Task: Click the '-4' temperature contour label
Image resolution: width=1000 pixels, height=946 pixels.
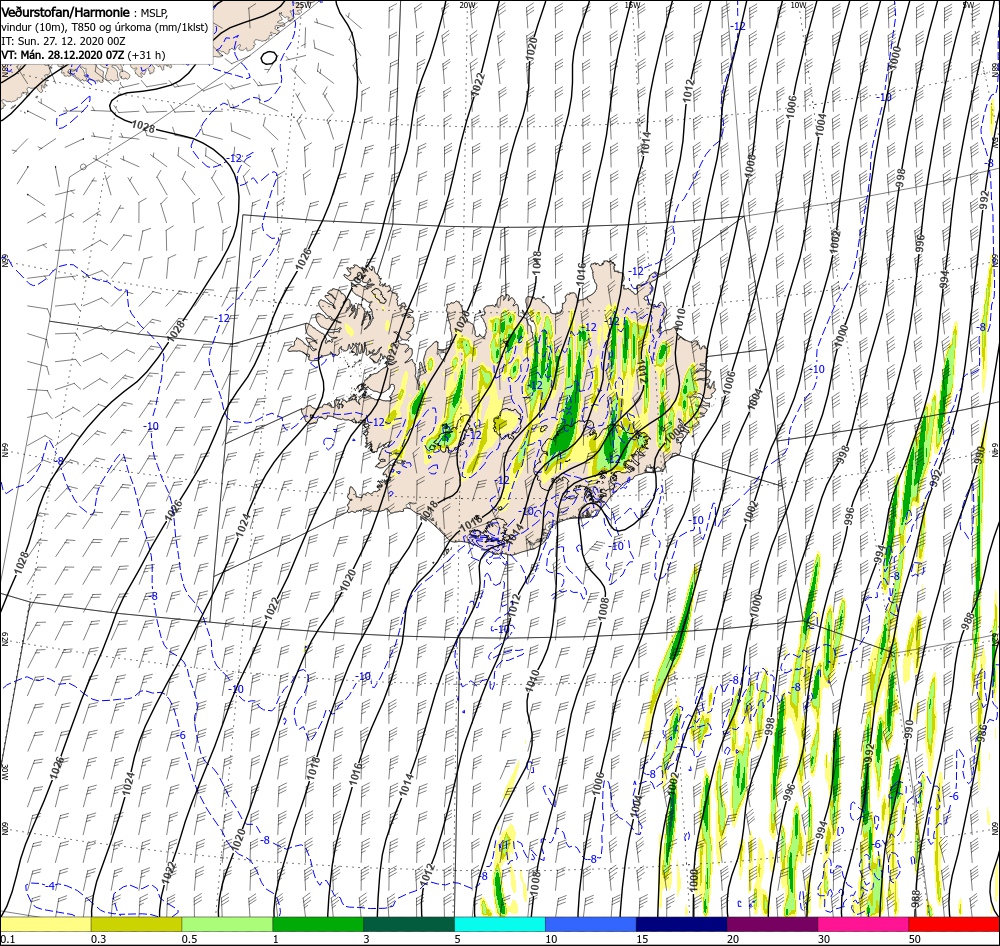Action: point(50,885)
